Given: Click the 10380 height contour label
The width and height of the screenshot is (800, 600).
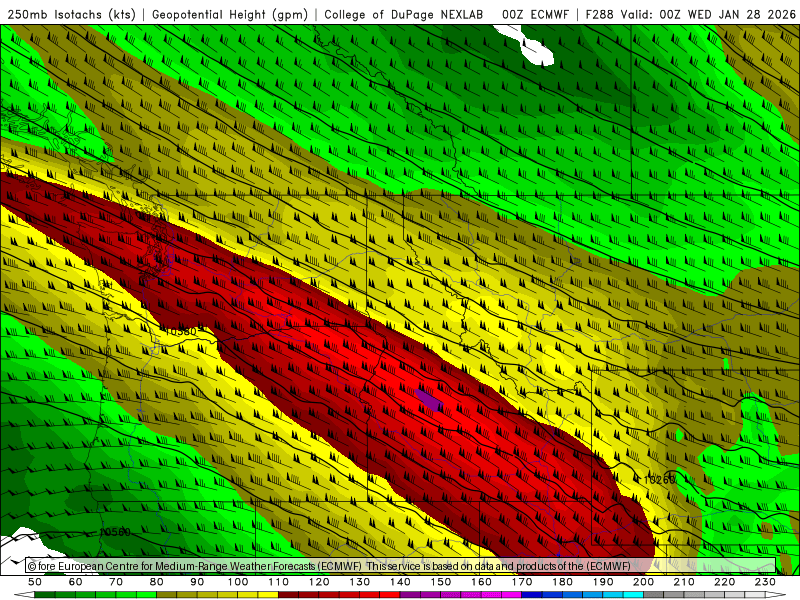Looking at the screenshot, I should point(181,332).
